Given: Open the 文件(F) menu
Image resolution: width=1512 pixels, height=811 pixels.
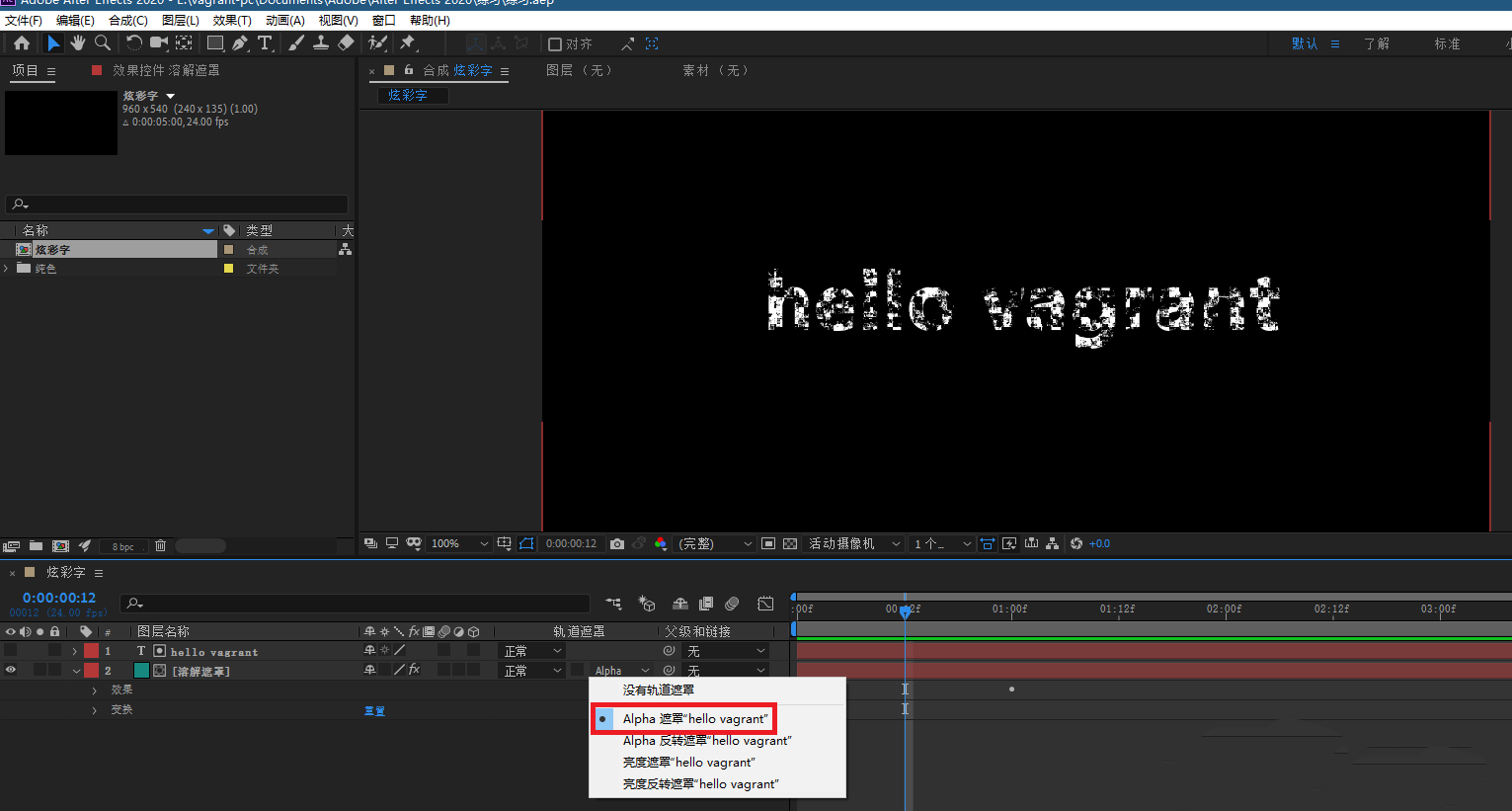Looking at the screenshot, I should [x=24, y=20].
